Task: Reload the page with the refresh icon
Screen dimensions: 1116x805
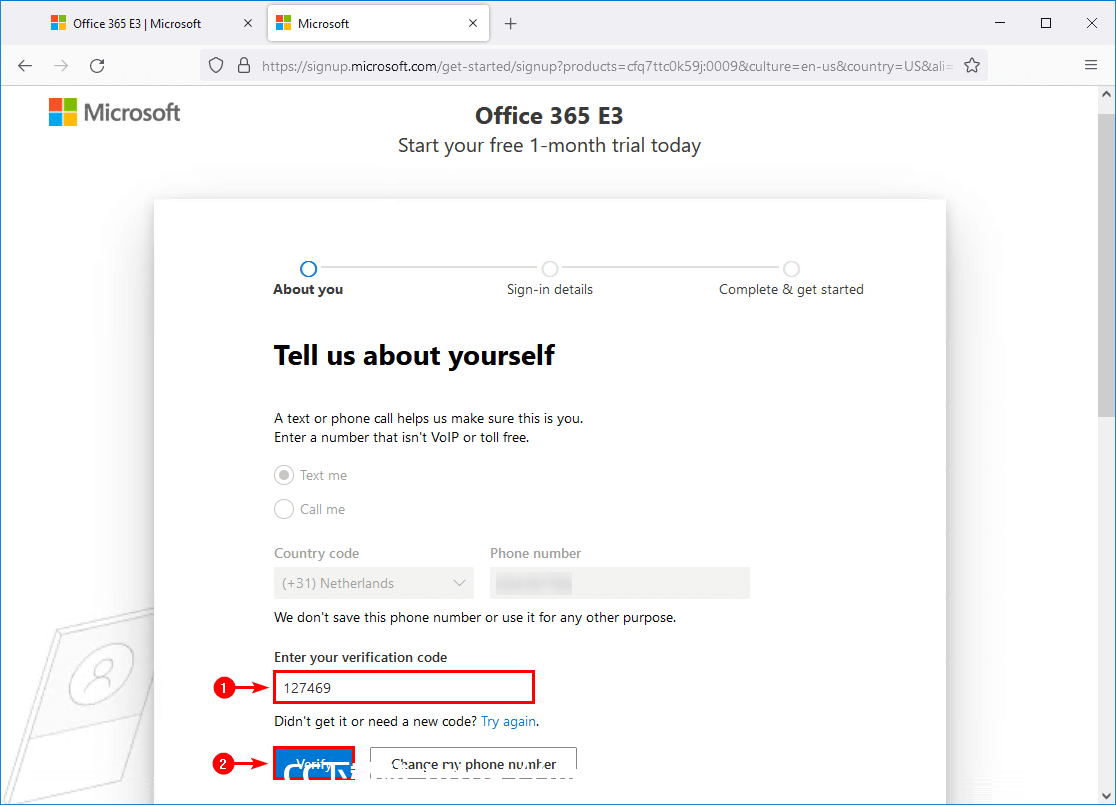Action: coord(98,66)
